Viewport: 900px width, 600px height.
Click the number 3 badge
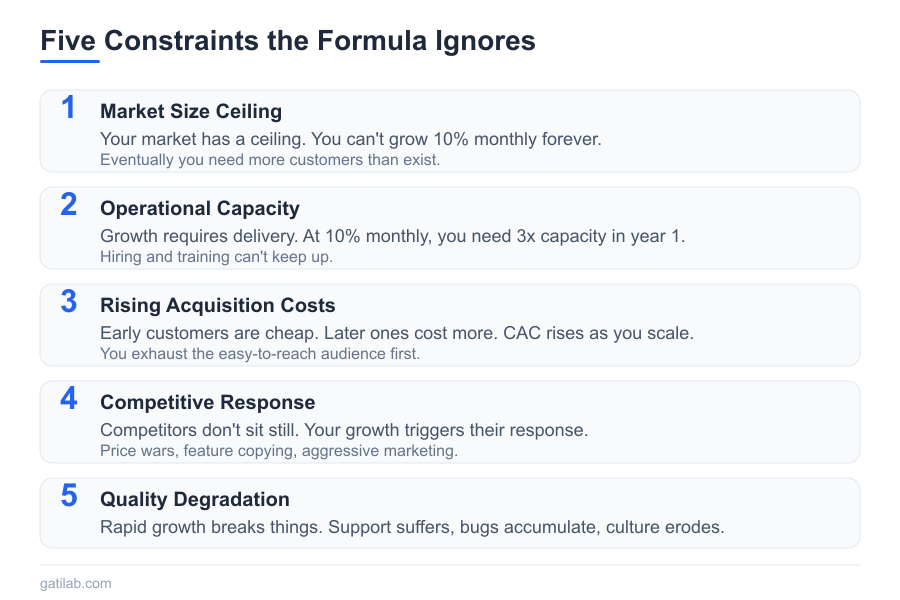click(68, 302)
